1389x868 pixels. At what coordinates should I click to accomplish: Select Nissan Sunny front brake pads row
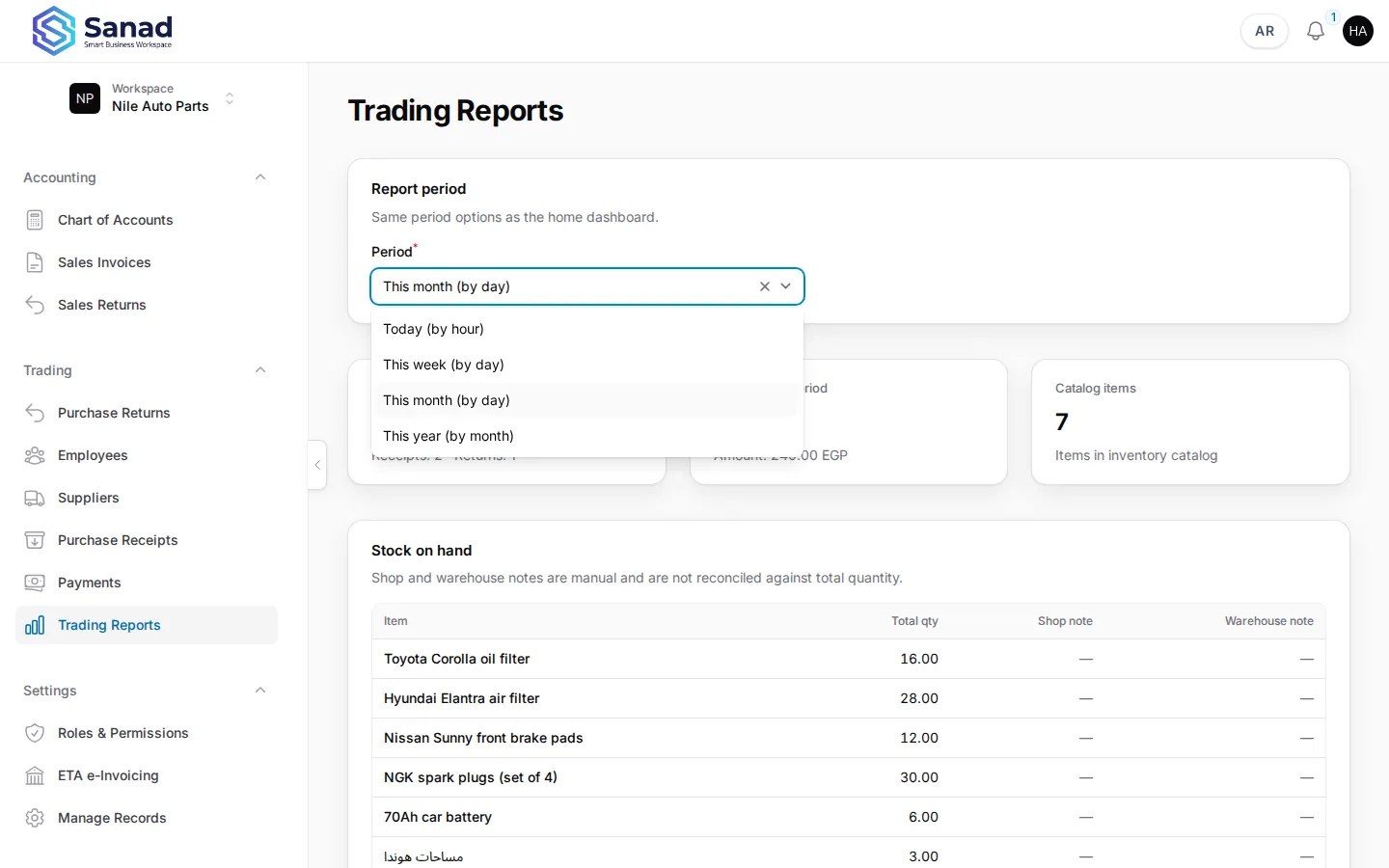pos(849,738)
